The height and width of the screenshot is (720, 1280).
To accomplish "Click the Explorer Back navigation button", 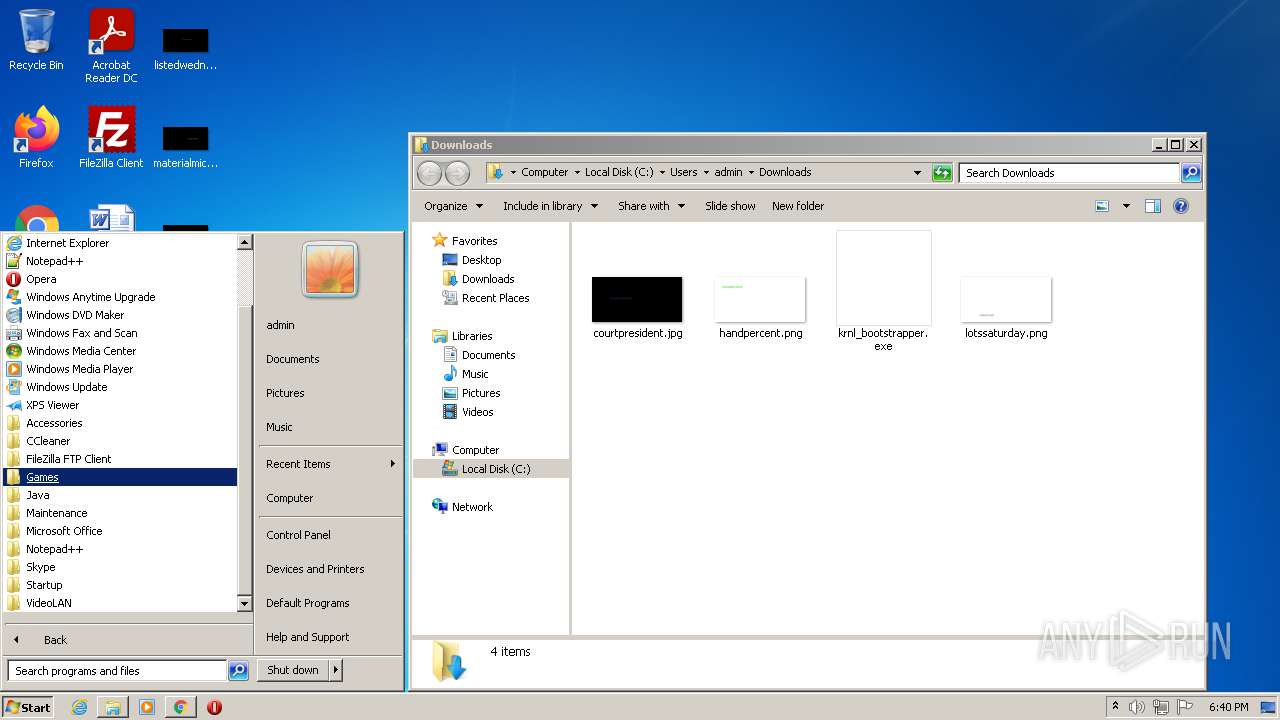I will click(x=429, y=173).
